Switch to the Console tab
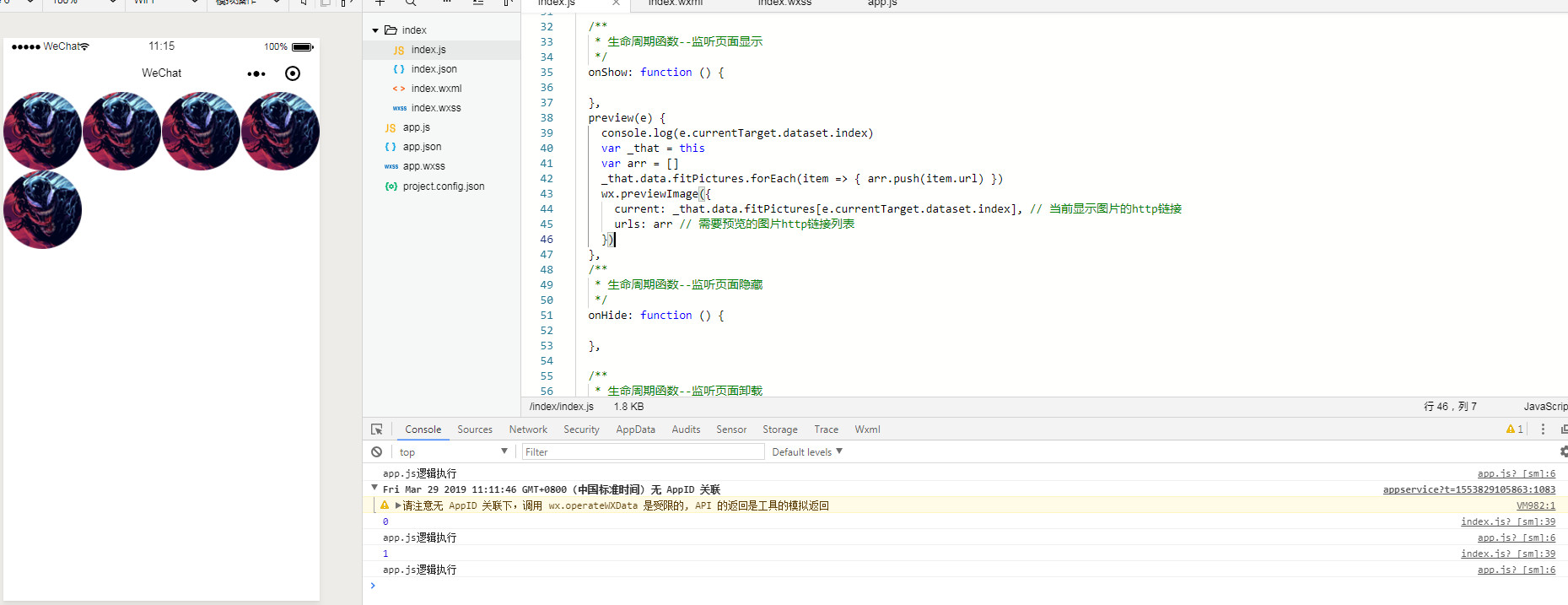Viewport: 1568px width, 605px height. pos(423,429)
